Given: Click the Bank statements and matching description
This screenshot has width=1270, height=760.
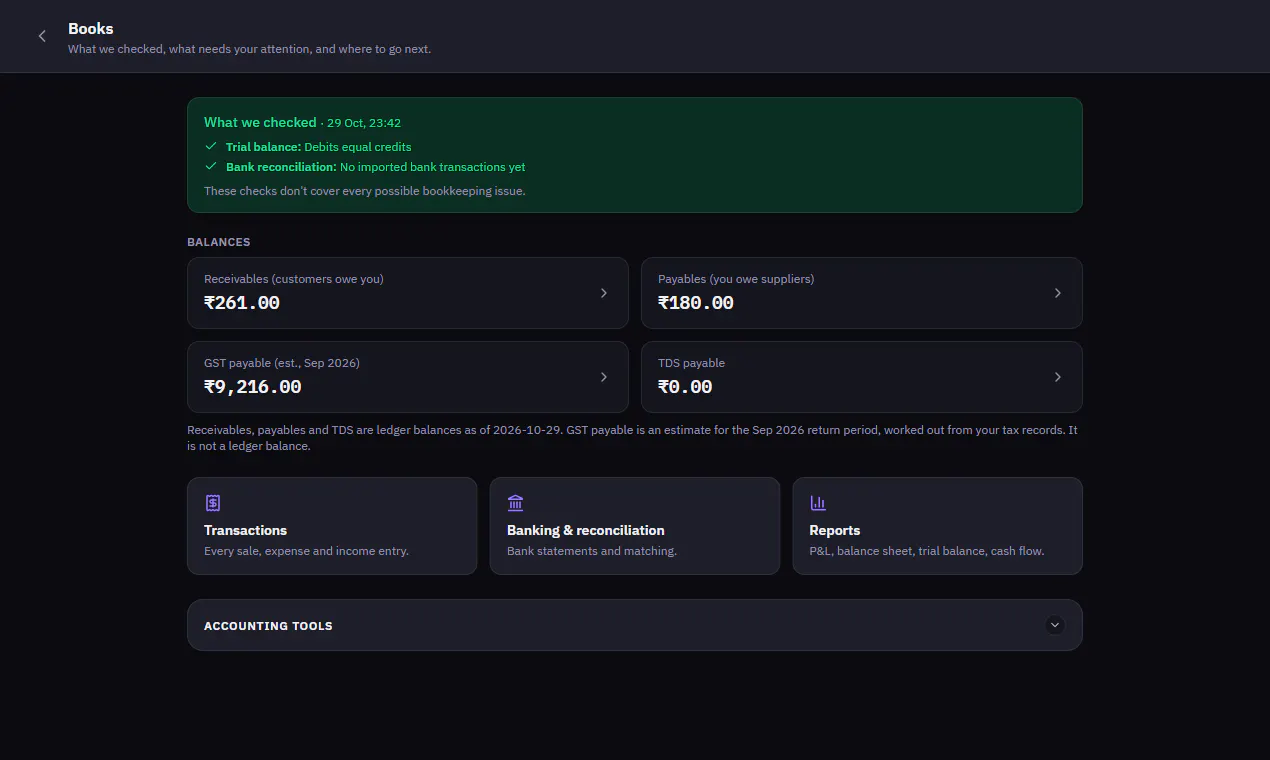Looking at the screenshot, I should click(592, 551).
